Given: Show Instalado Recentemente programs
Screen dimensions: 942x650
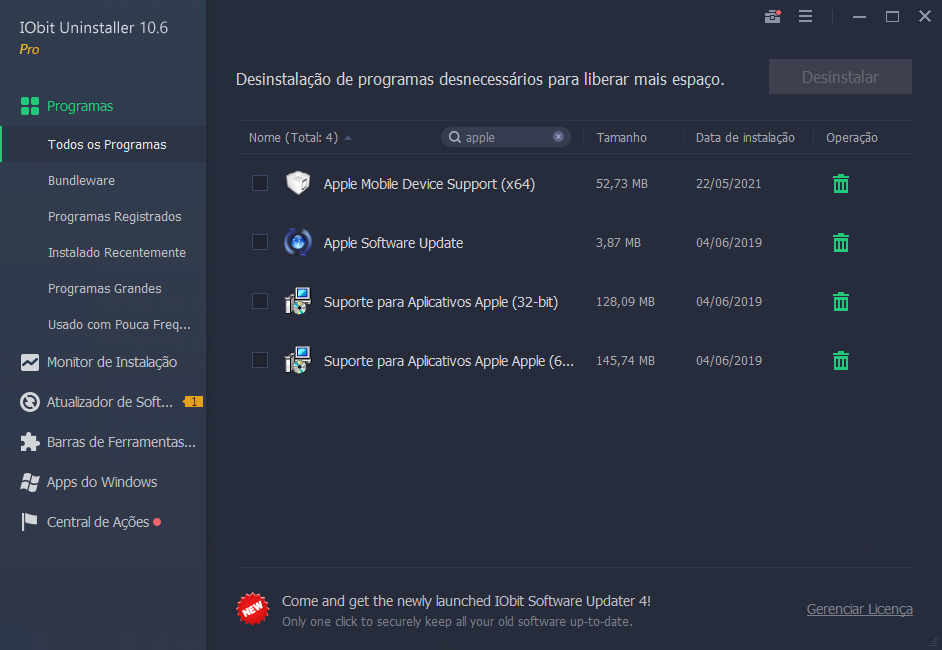Looking at the screenshot, I should [x=117, y=253].
